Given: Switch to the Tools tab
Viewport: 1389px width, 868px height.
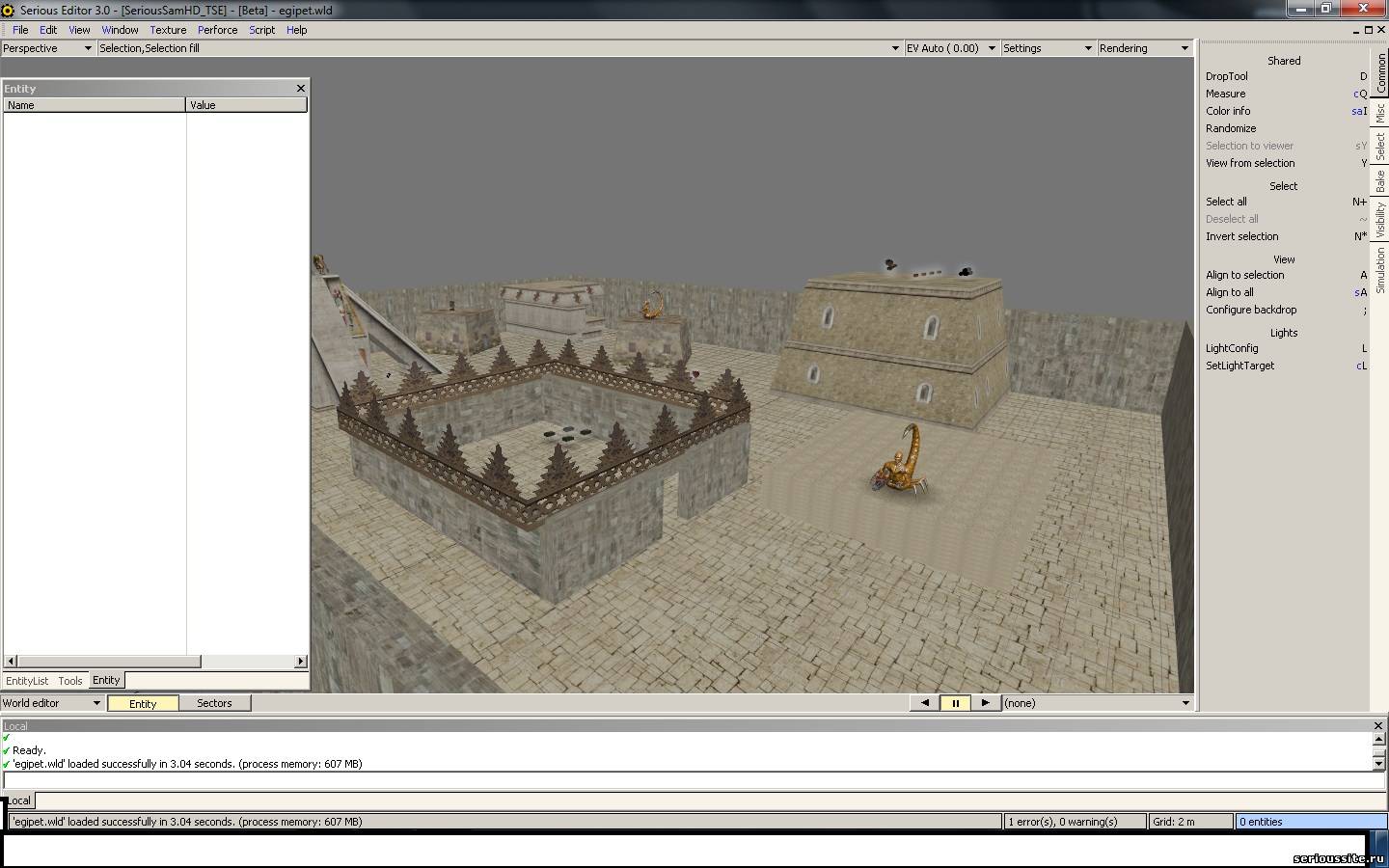Looking at the screenshot, I should pyautogui.click(x=70, y=681).
